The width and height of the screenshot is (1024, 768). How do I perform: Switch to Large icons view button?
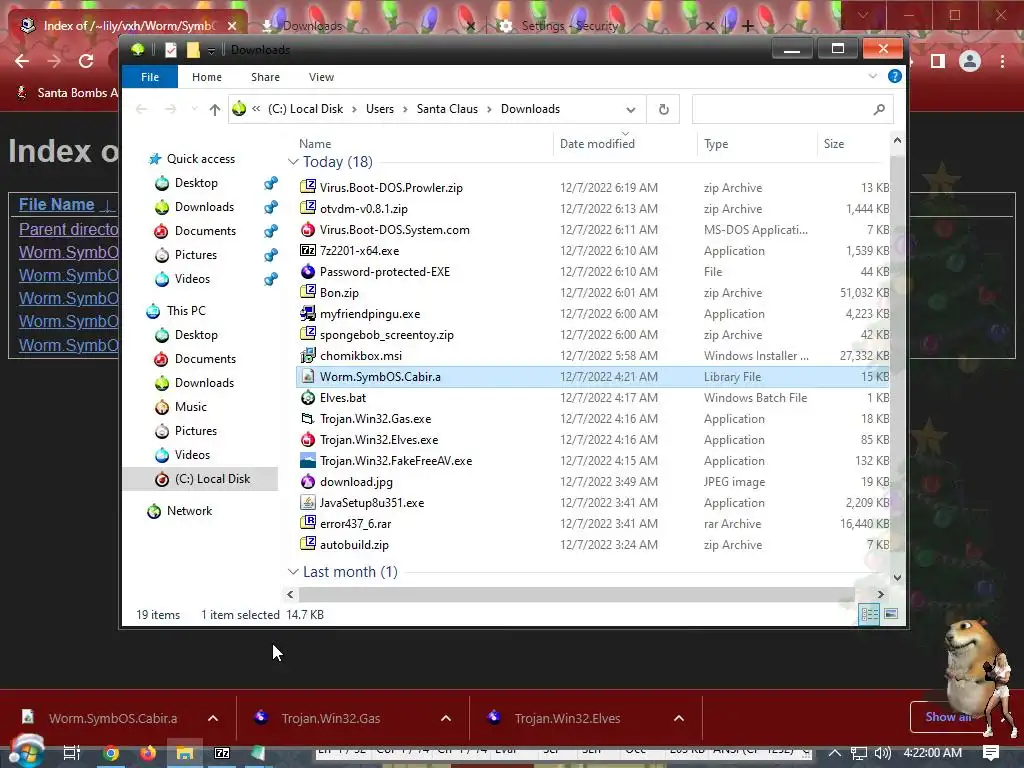point(891,614)
